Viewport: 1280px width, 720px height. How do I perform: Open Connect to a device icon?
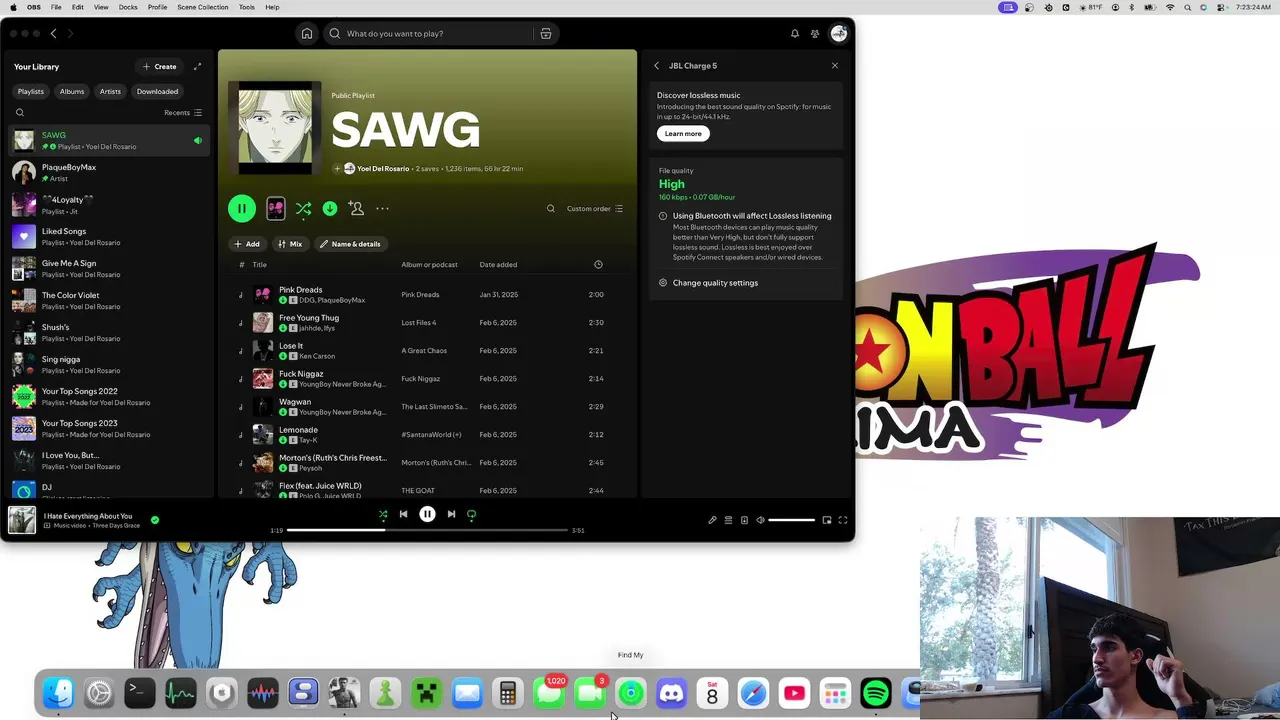(744, 520)
